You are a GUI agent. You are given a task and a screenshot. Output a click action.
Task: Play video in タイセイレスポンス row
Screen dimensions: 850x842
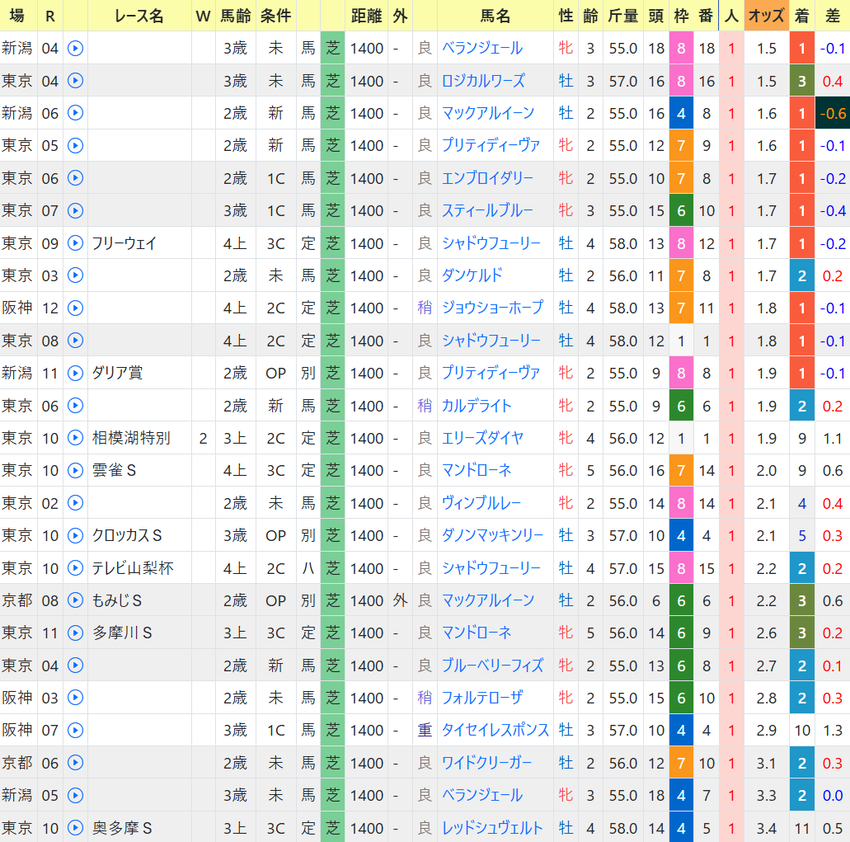(75, 730)
